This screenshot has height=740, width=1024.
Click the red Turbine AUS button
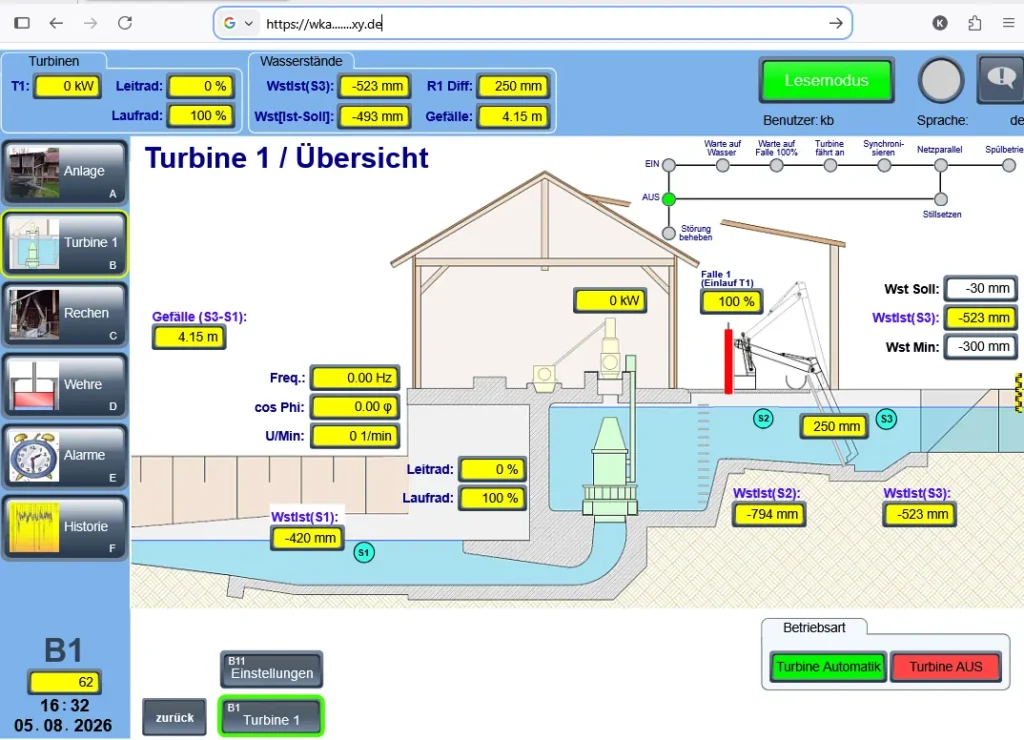pyautogui.click(x=946, y=667)
